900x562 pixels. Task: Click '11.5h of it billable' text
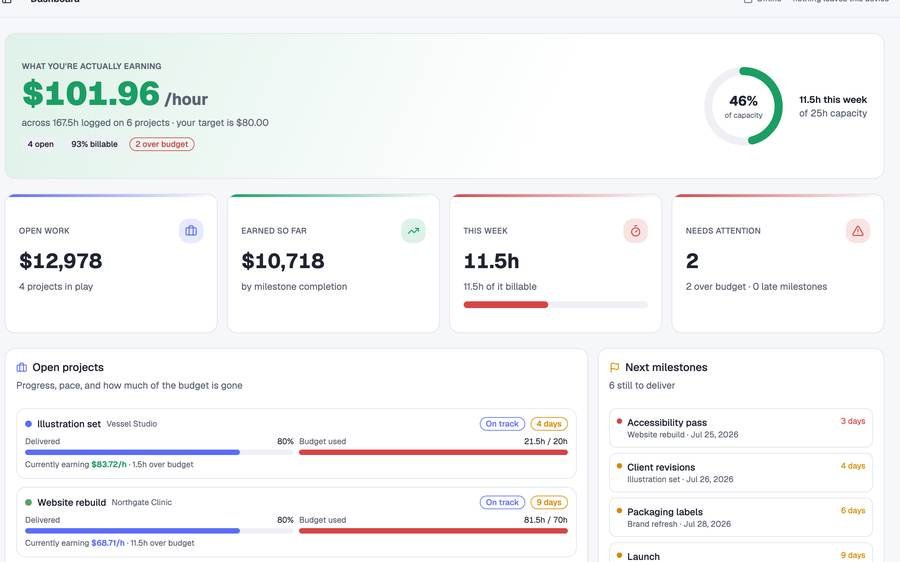pyautogui.click(x=500, y=286)
